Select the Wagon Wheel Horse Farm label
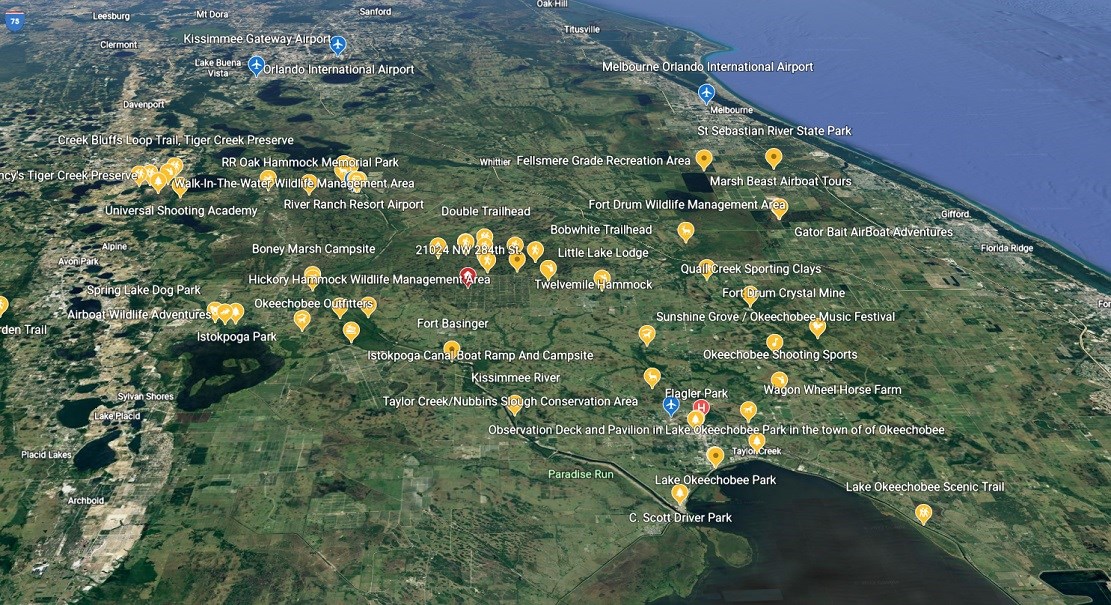This screenshot has width=1111, height=605. point(833,390)
